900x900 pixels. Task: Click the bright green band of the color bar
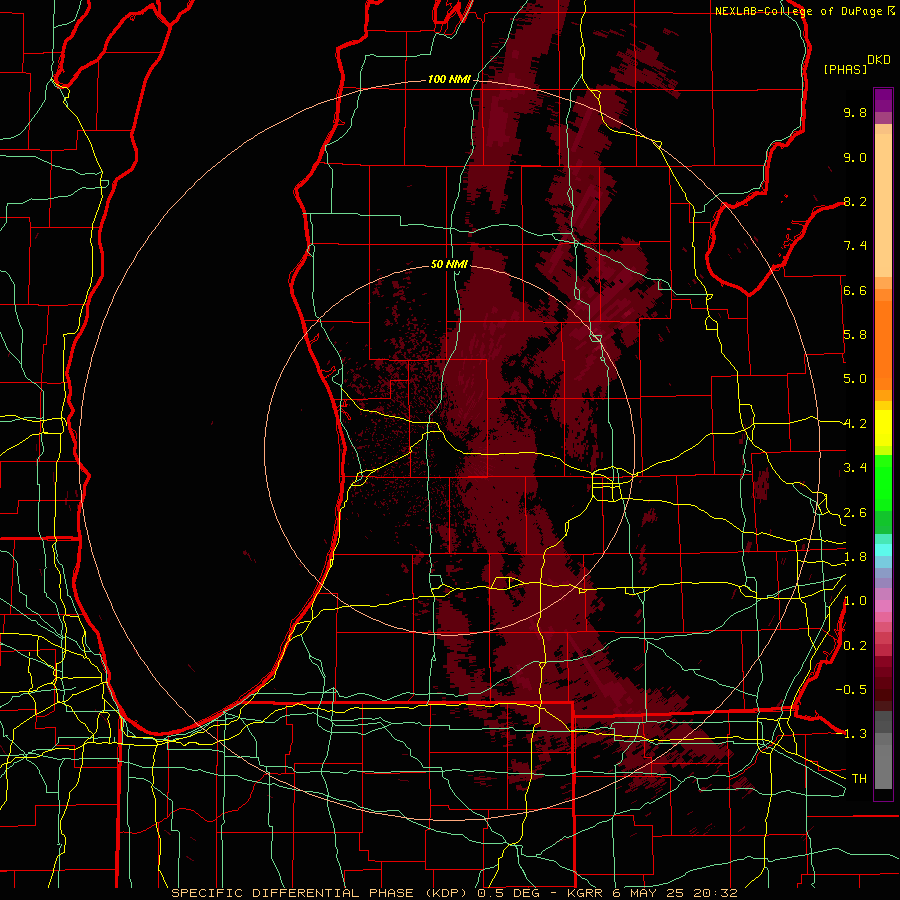coord(883,484)
